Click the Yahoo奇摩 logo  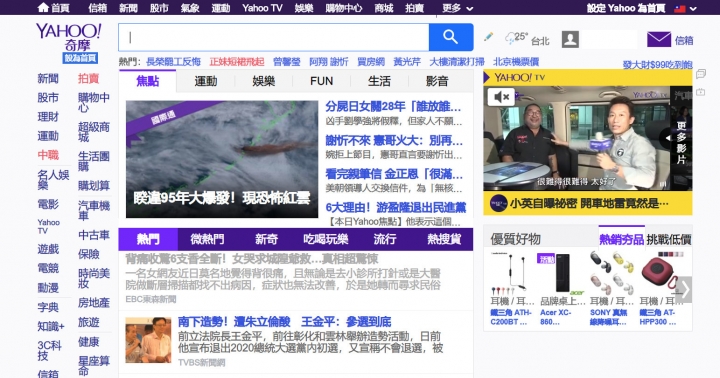pos(68,38)
